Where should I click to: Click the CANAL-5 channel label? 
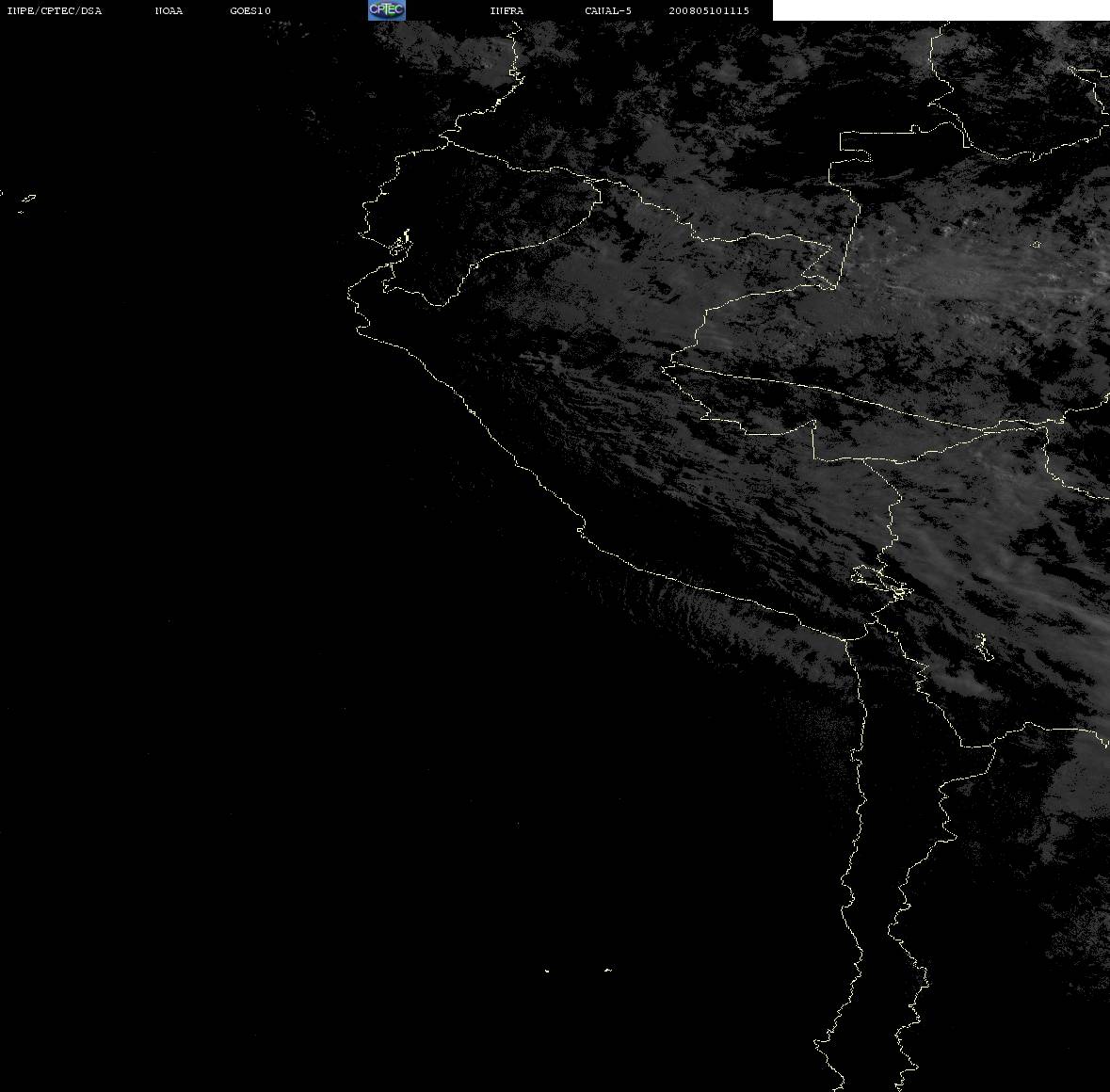[x=608, y=10]
